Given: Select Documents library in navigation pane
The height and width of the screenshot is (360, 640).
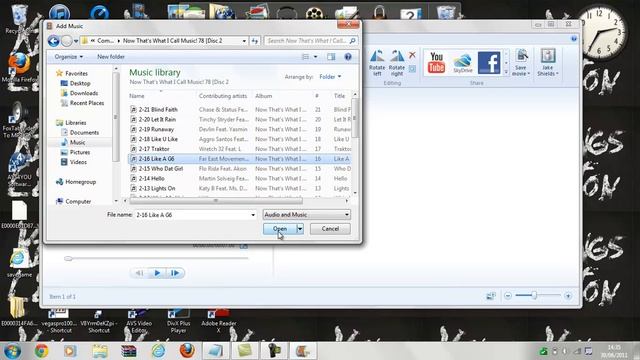Looking at the screenshot, I should click(x=84, y=133).
